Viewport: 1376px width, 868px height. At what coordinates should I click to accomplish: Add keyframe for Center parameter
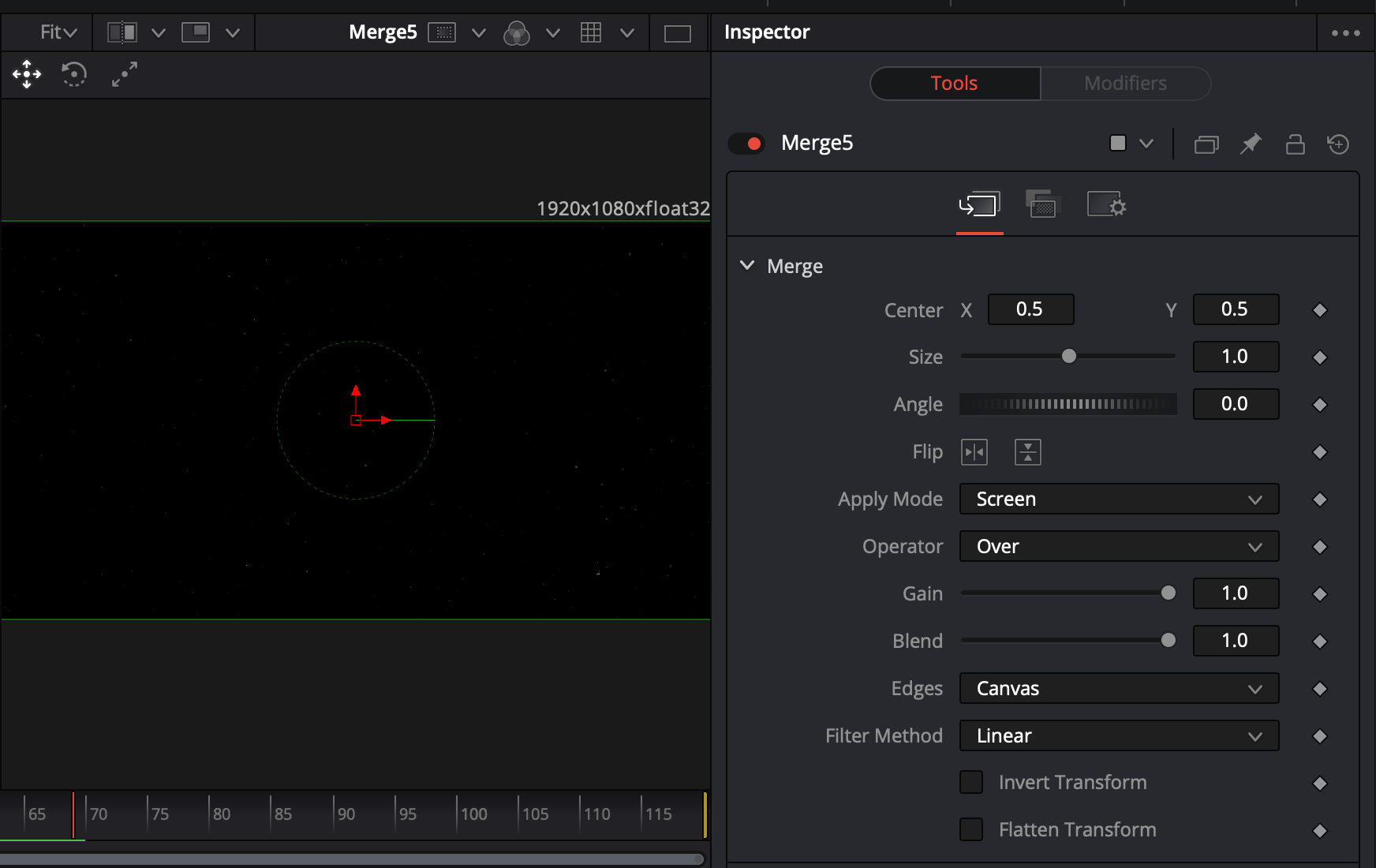(x=1320, y=310)
